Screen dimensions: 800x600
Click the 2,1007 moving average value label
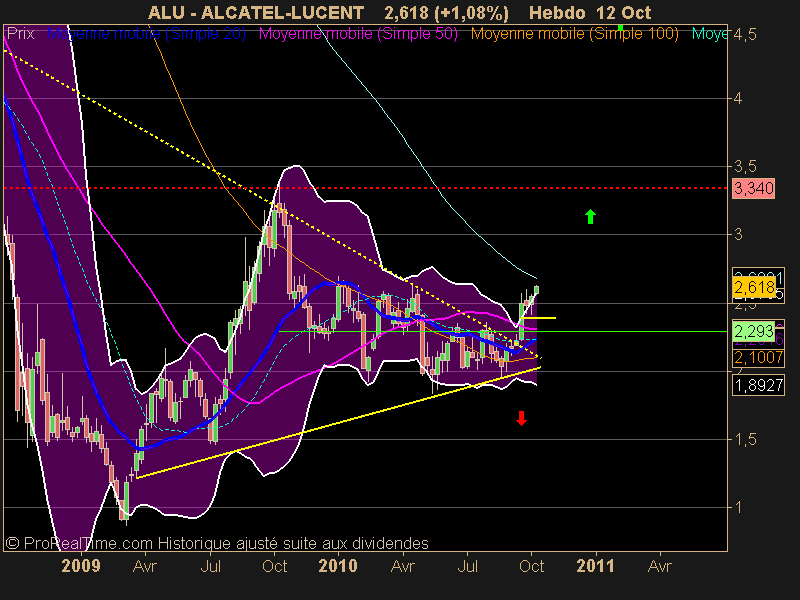[x=758, y=357]
